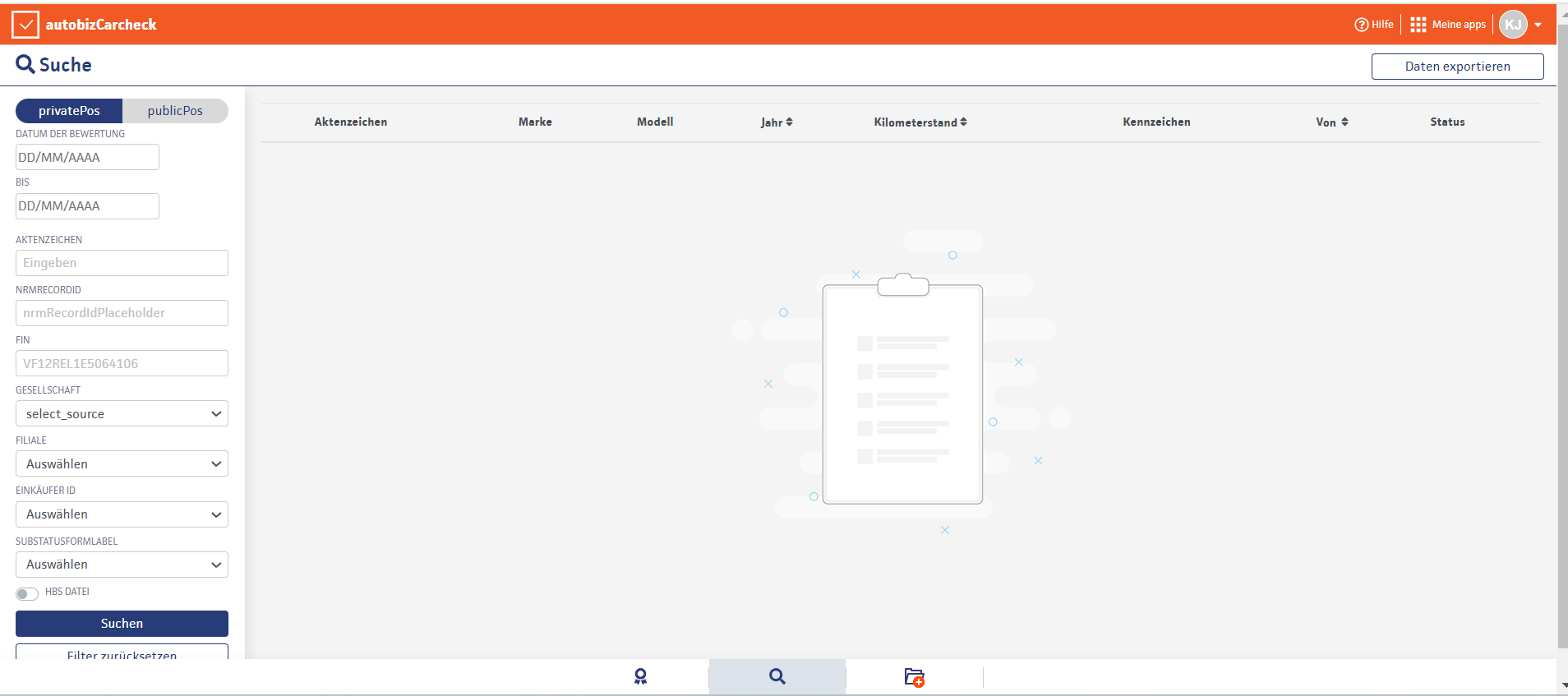The height and width of the screenshot is (696, 1568).
Task: Select the privatePos tab
Action: coord(69,111)
